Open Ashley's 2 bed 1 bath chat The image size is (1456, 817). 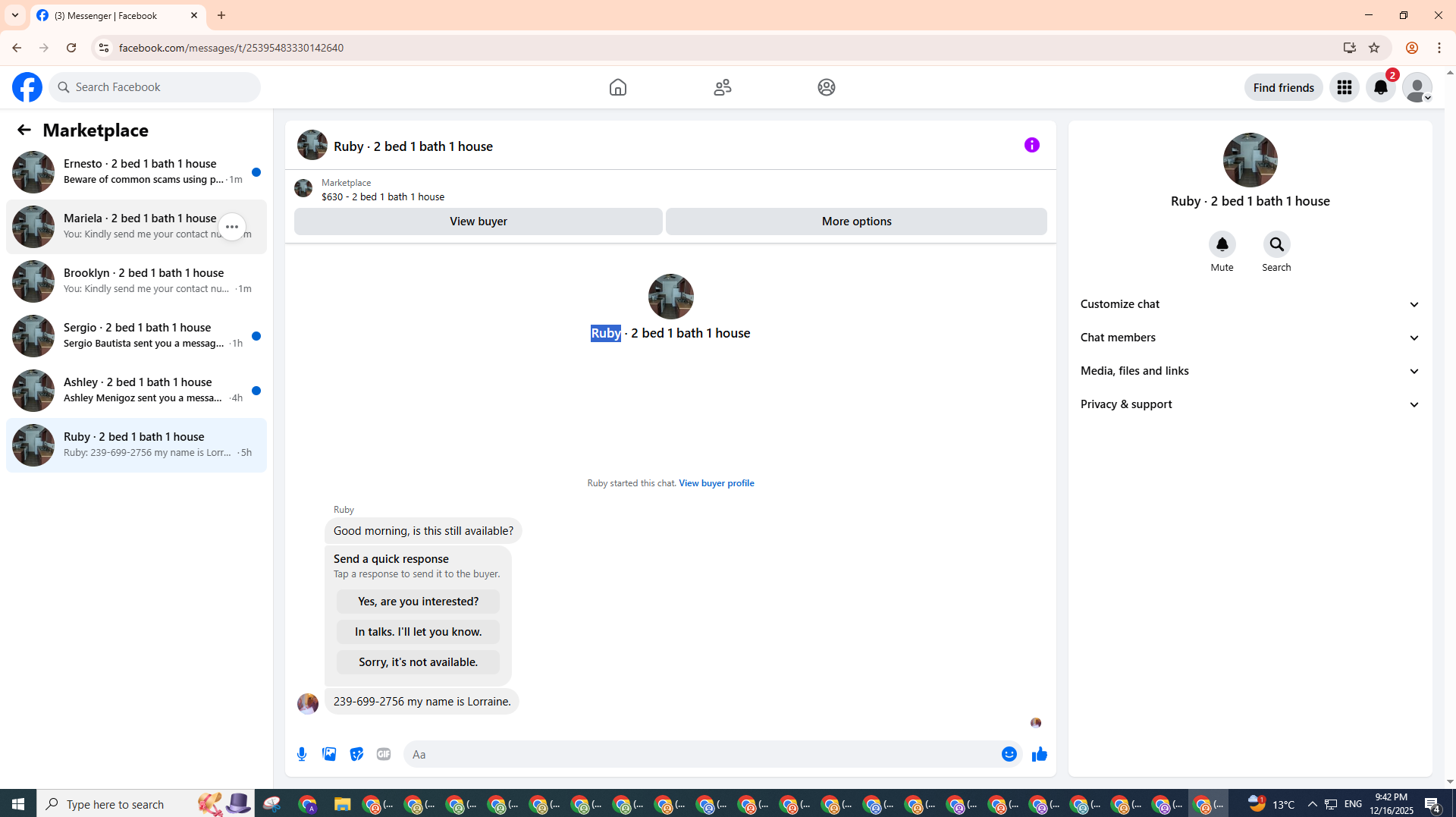tap(136, 391)
